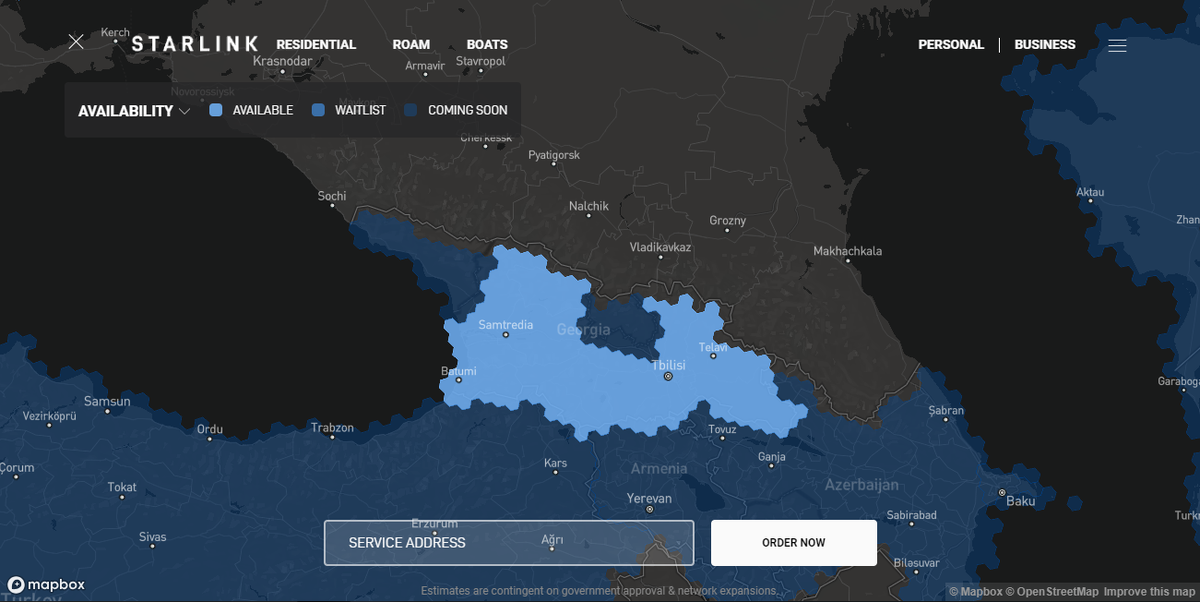Click the Sivas city label
The image size is (1200, 602).
153,537
